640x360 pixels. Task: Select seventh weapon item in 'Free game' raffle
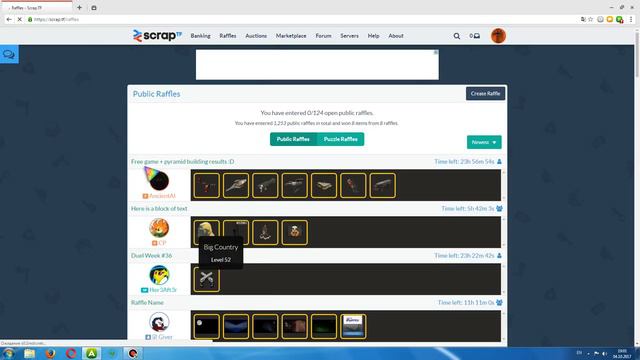coord(383,185)
